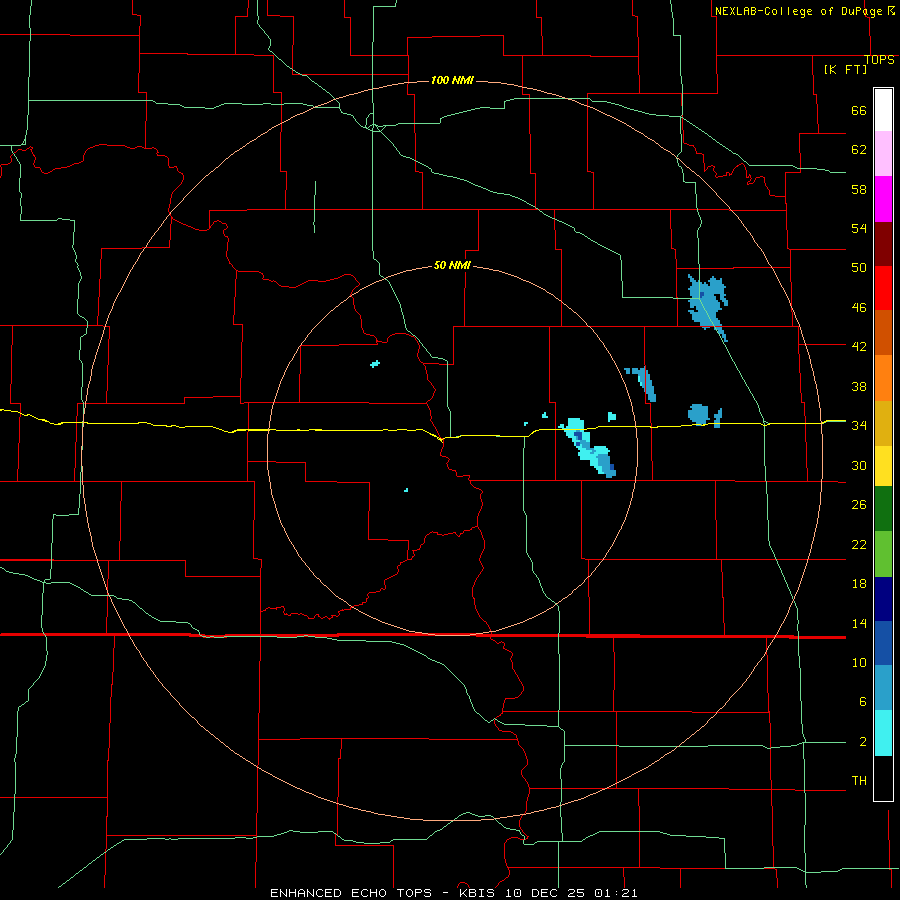Select the bright red legend color block

click(883, 288)
